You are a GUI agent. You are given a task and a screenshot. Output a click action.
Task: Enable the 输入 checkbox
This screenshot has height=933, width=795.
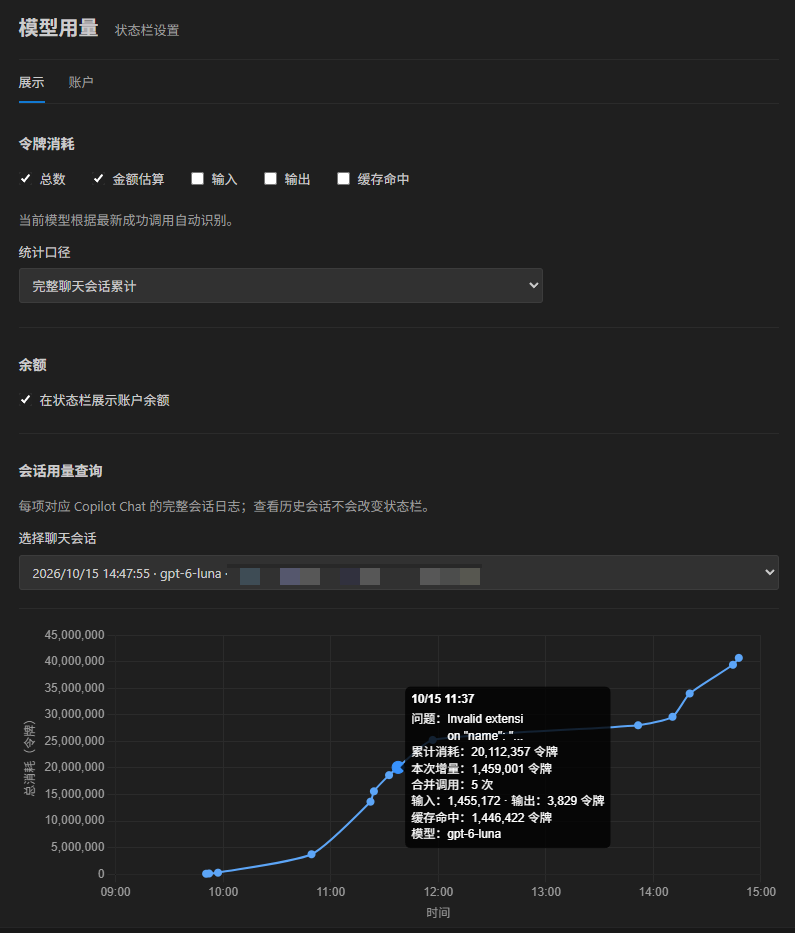click(198, 179)
